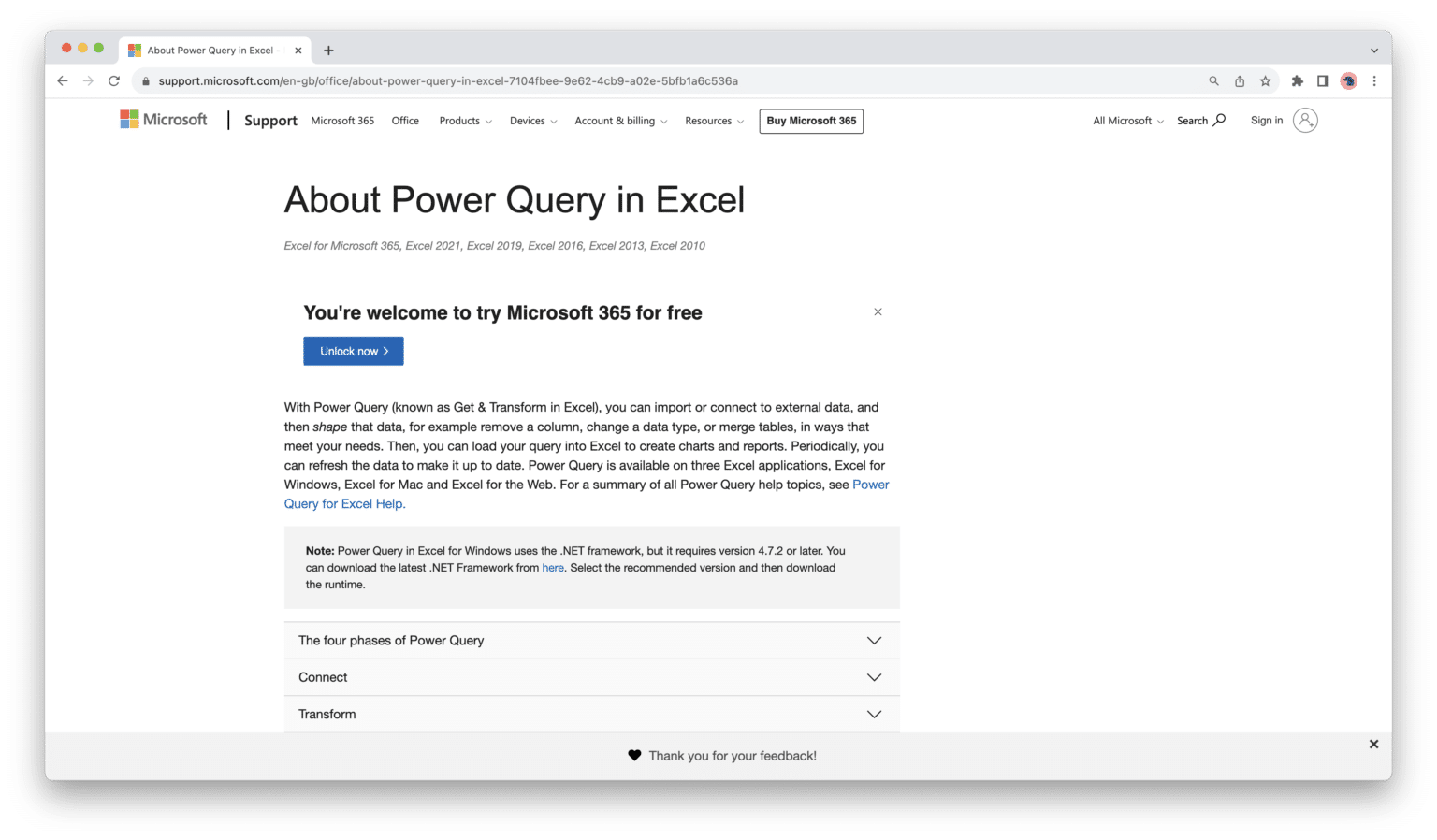
Task: Navigate back using the browser back arrow
Action: [62, 80]
